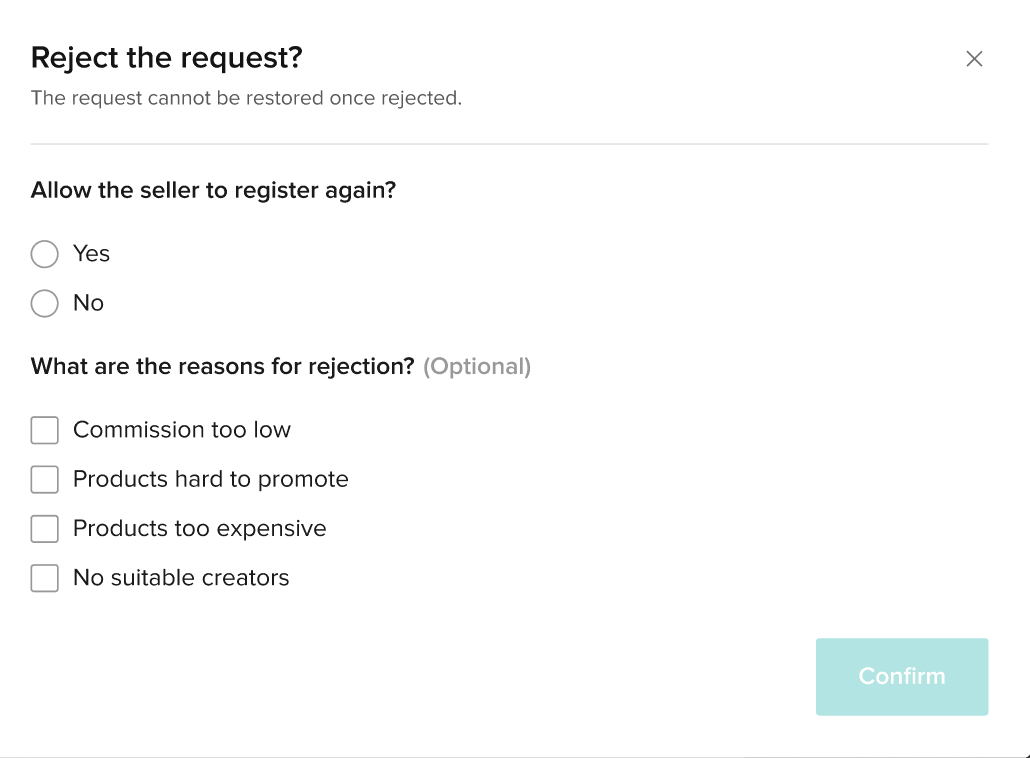The image size is (1030, 758).
Task: Click the "Reject the request?" dialog title
Action: click(167, 58)
